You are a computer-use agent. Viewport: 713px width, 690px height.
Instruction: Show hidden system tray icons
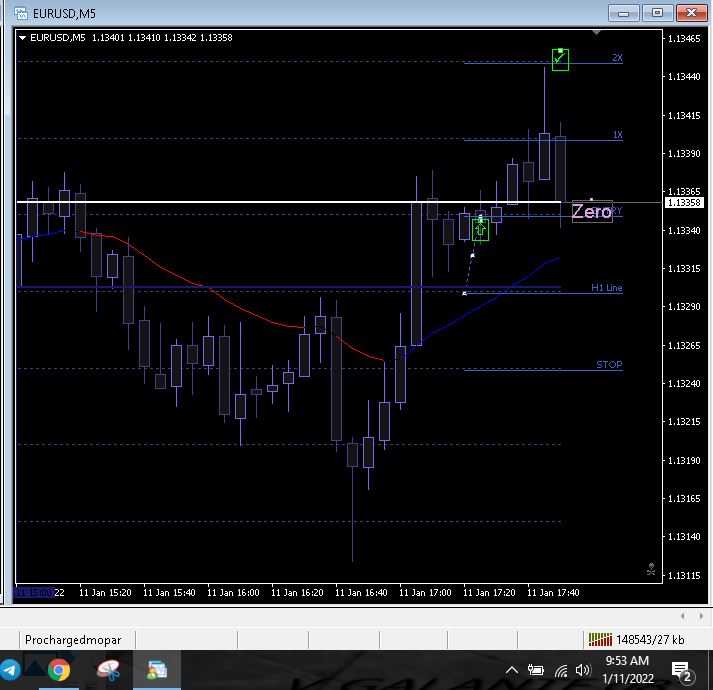512,670
